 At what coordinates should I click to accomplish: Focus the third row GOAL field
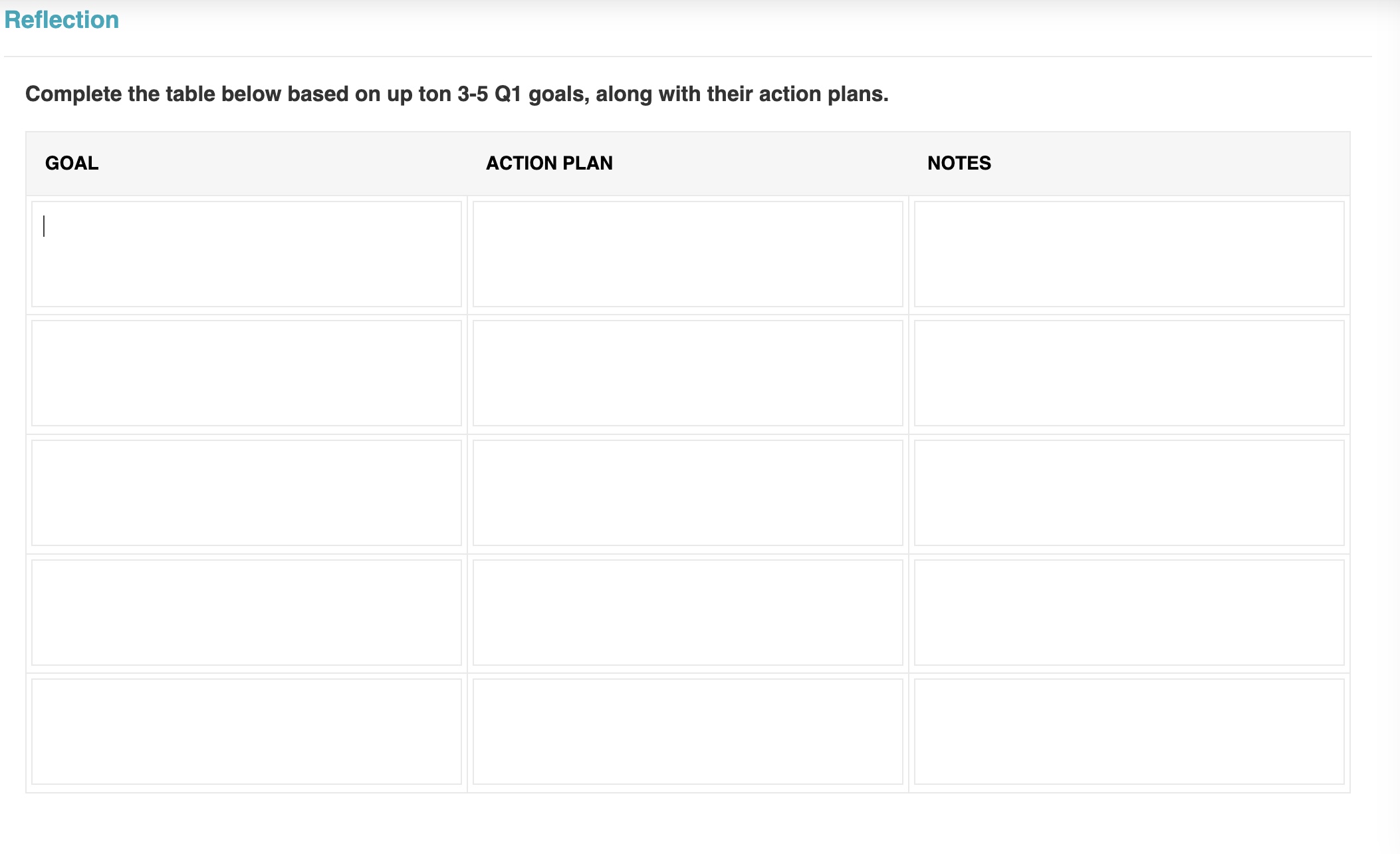click(246, 493)
